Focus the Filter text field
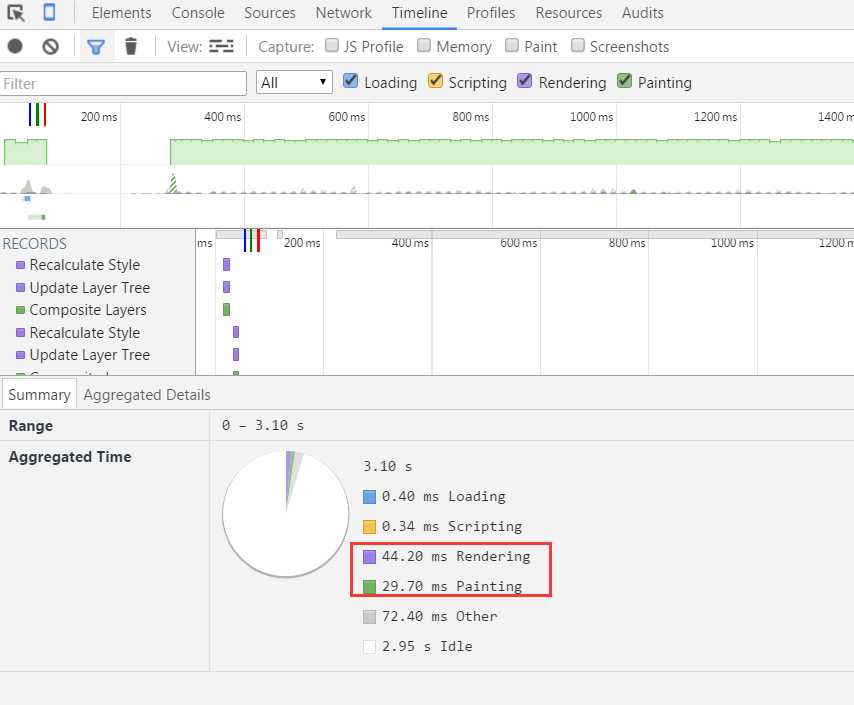 pyautogui.click(x=123, y=83)
